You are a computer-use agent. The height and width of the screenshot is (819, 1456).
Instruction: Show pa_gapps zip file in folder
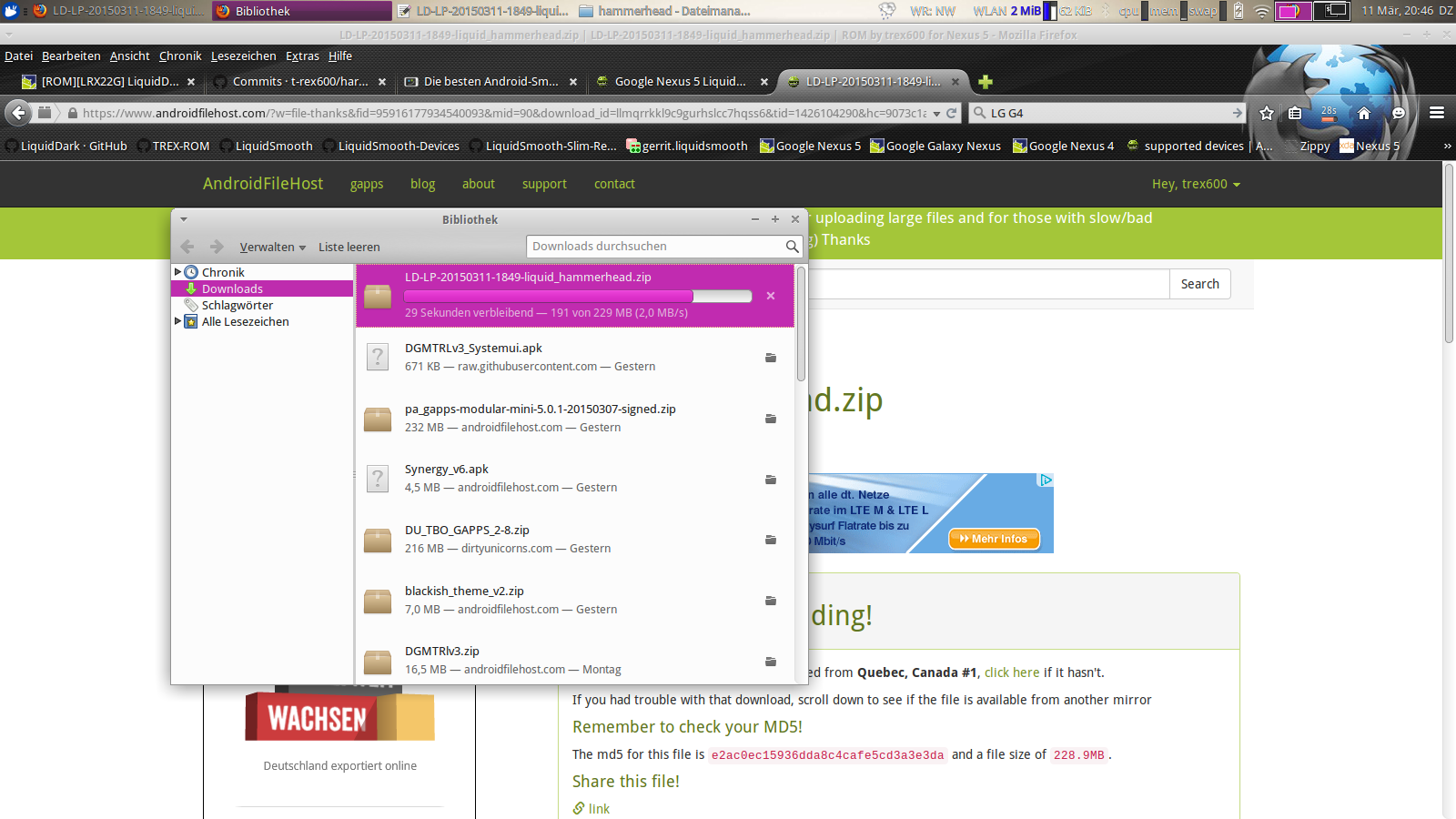pyautogui.click(x=771, y=419)
